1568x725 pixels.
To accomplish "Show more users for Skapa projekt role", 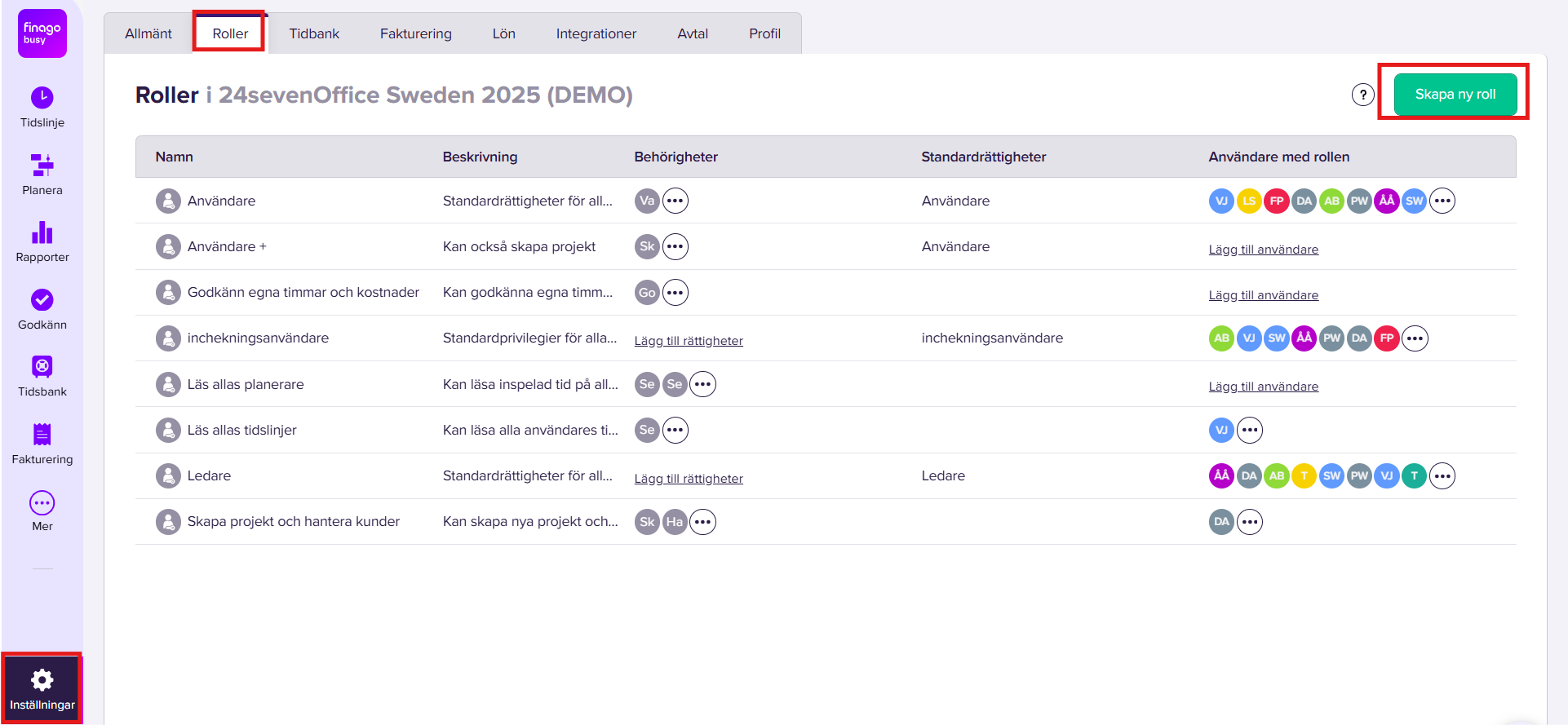I will (x=1250, y=522).
